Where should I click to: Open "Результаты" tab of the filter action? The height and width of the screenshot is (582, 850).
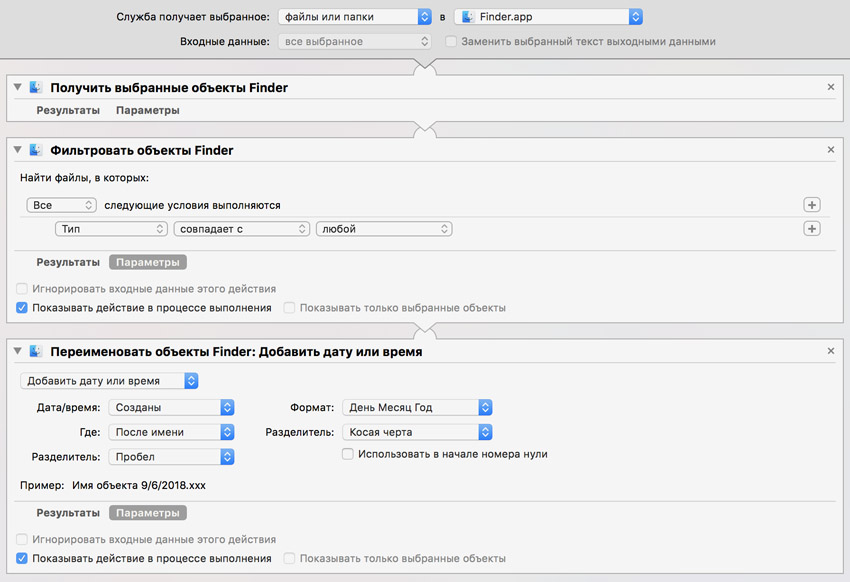click(68, 262)
